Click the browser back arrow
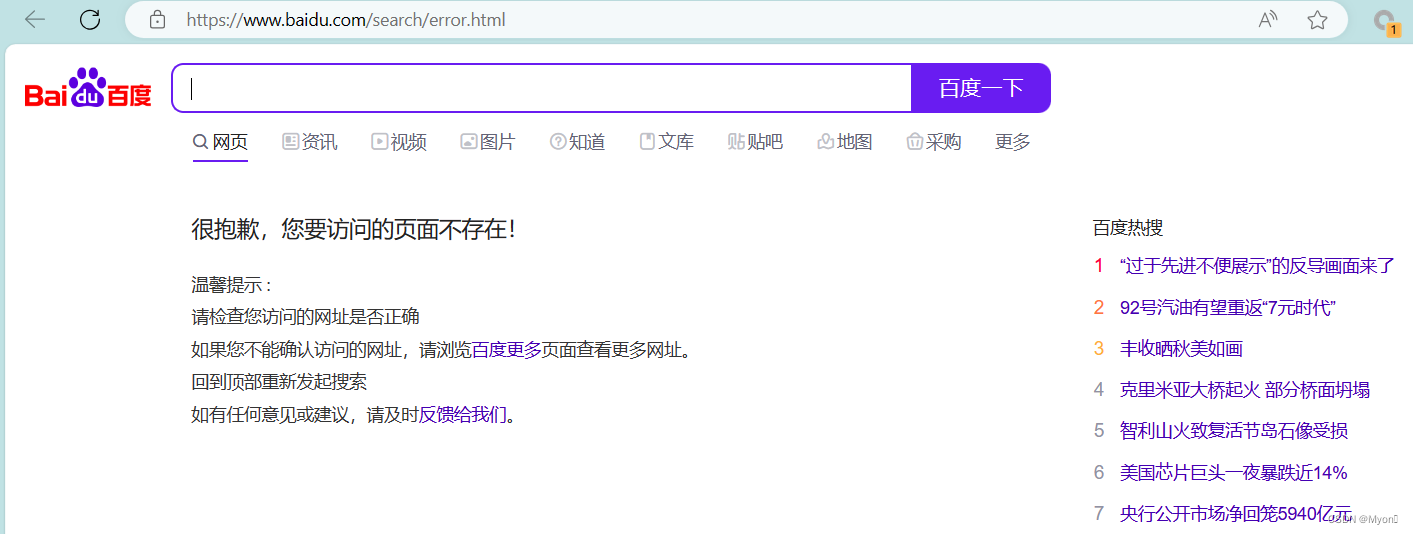This screenshot has height=534, width=1413. 35,19
